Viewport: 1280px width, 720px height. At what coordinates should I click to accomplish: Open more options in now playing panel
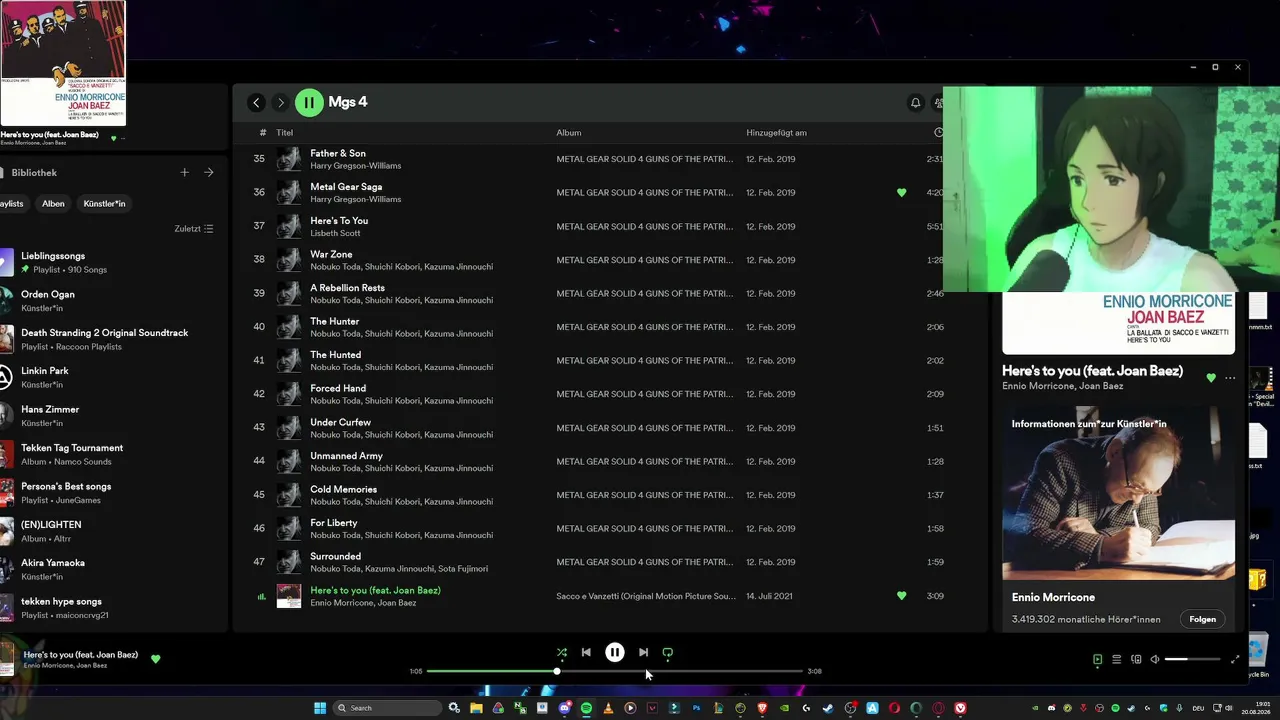[x=1230, y=378]
